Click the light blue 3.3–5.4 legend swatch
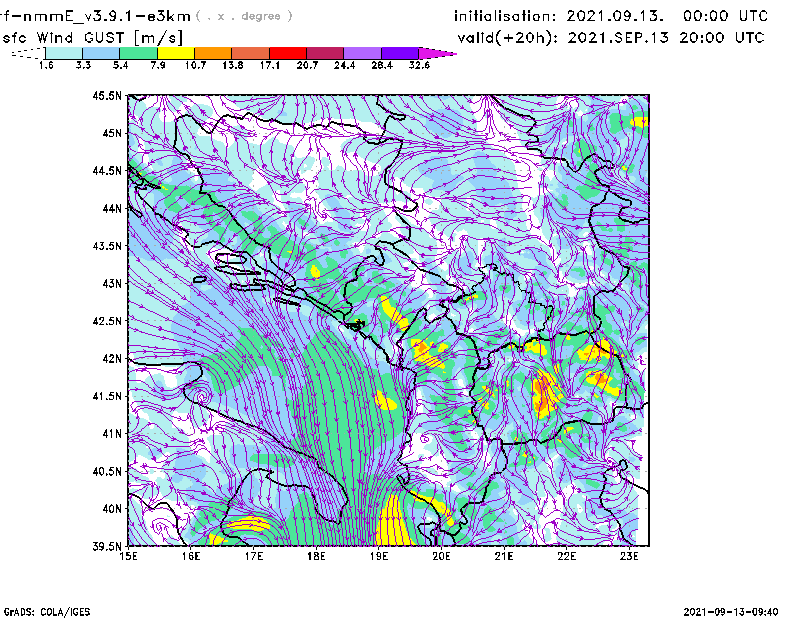Image resolution: width=800 pixels, height=618 pixels. (x=101, y=53)
